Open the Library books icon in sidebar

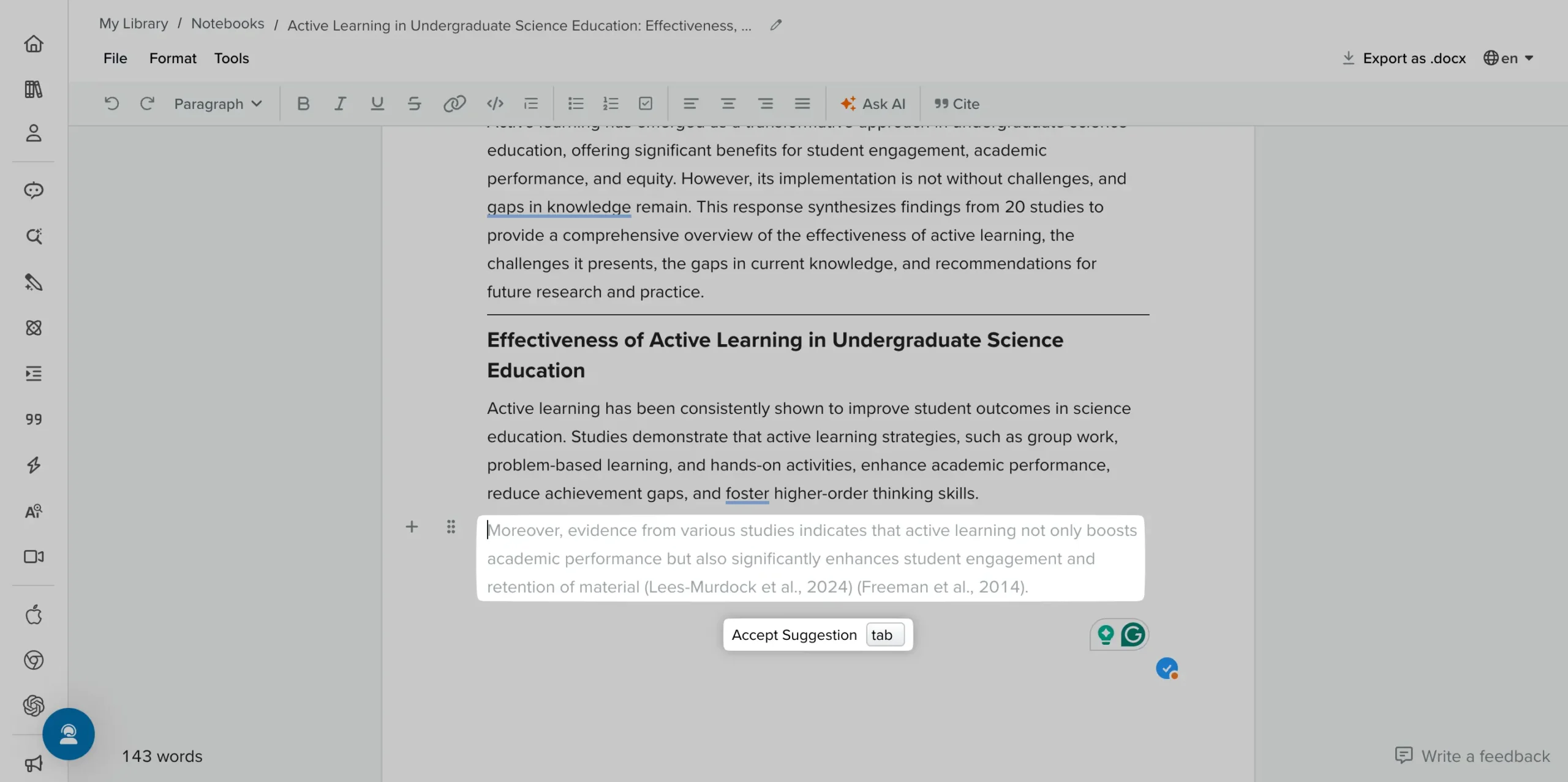[x=34, y=89]
